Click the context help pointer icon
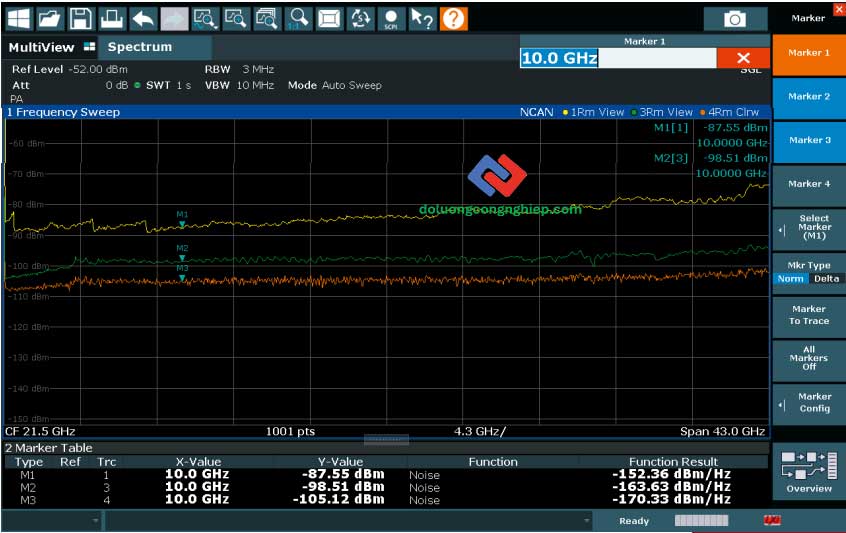This screenshot has width=846, height=533. tap(422, 19)
